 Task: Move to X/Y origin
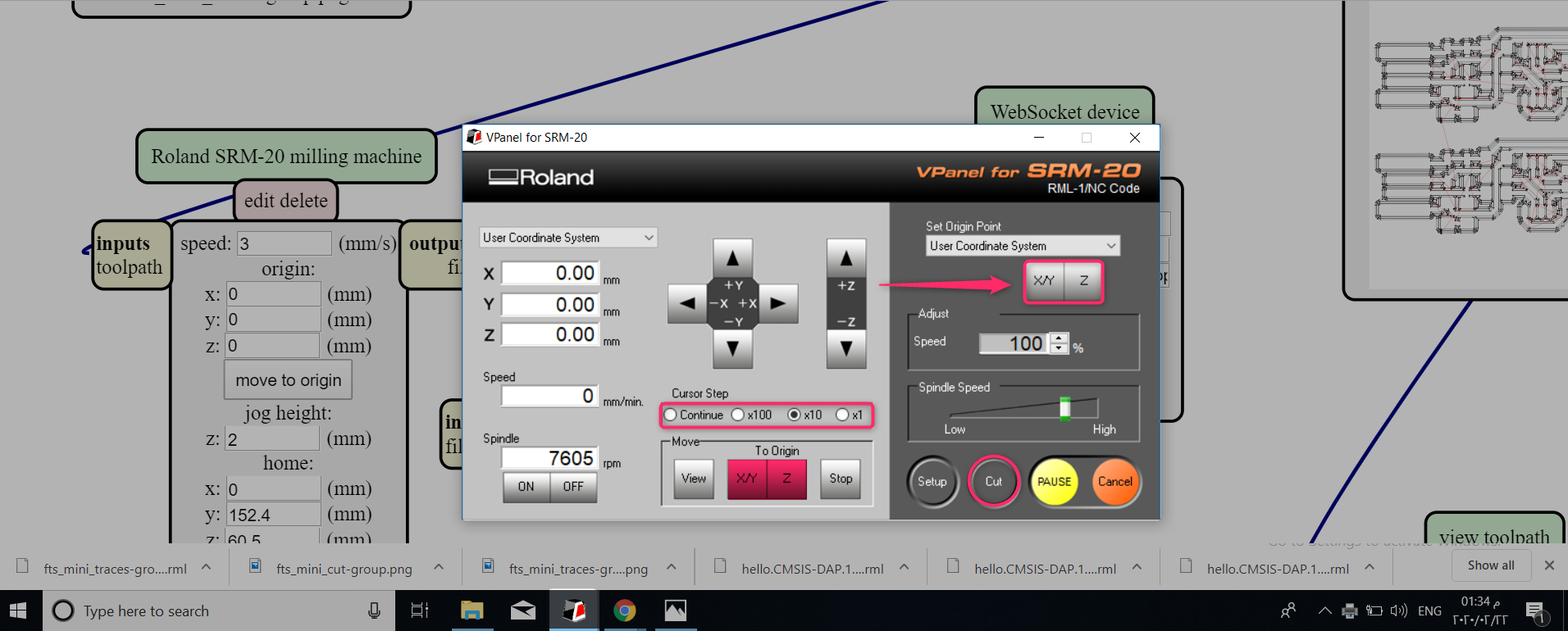tap(747, 479)
